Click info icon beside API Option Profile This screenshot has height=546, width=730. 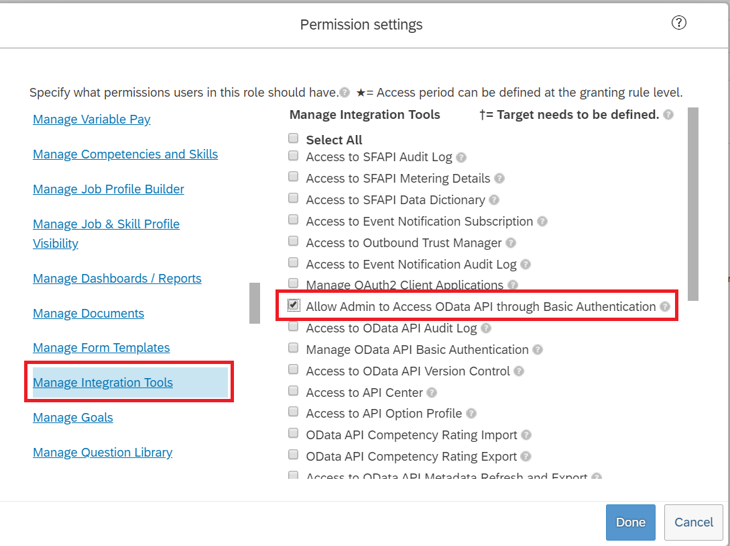tap(471, 414)
